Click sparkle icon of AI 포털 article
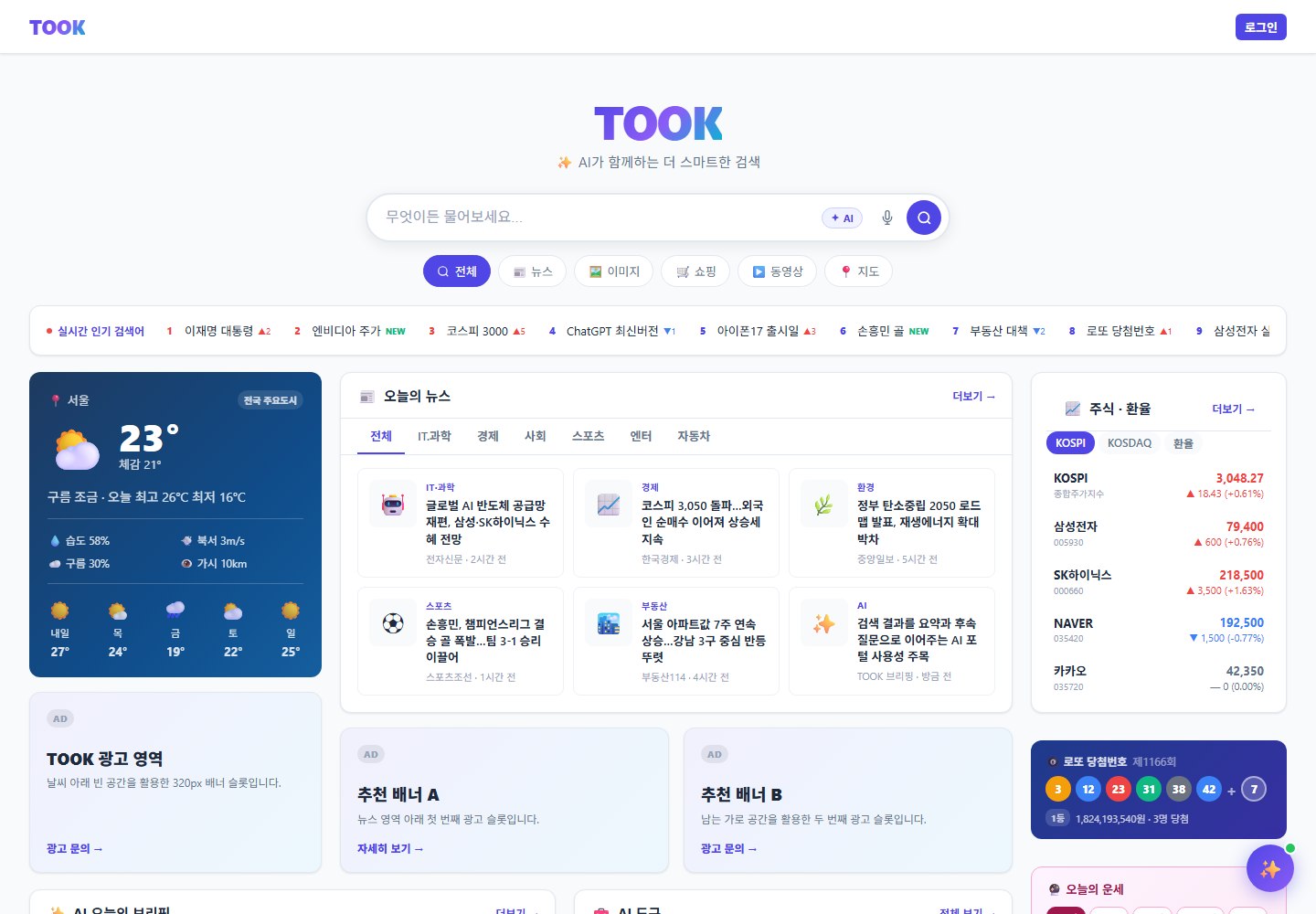 [x=824, y=622]
